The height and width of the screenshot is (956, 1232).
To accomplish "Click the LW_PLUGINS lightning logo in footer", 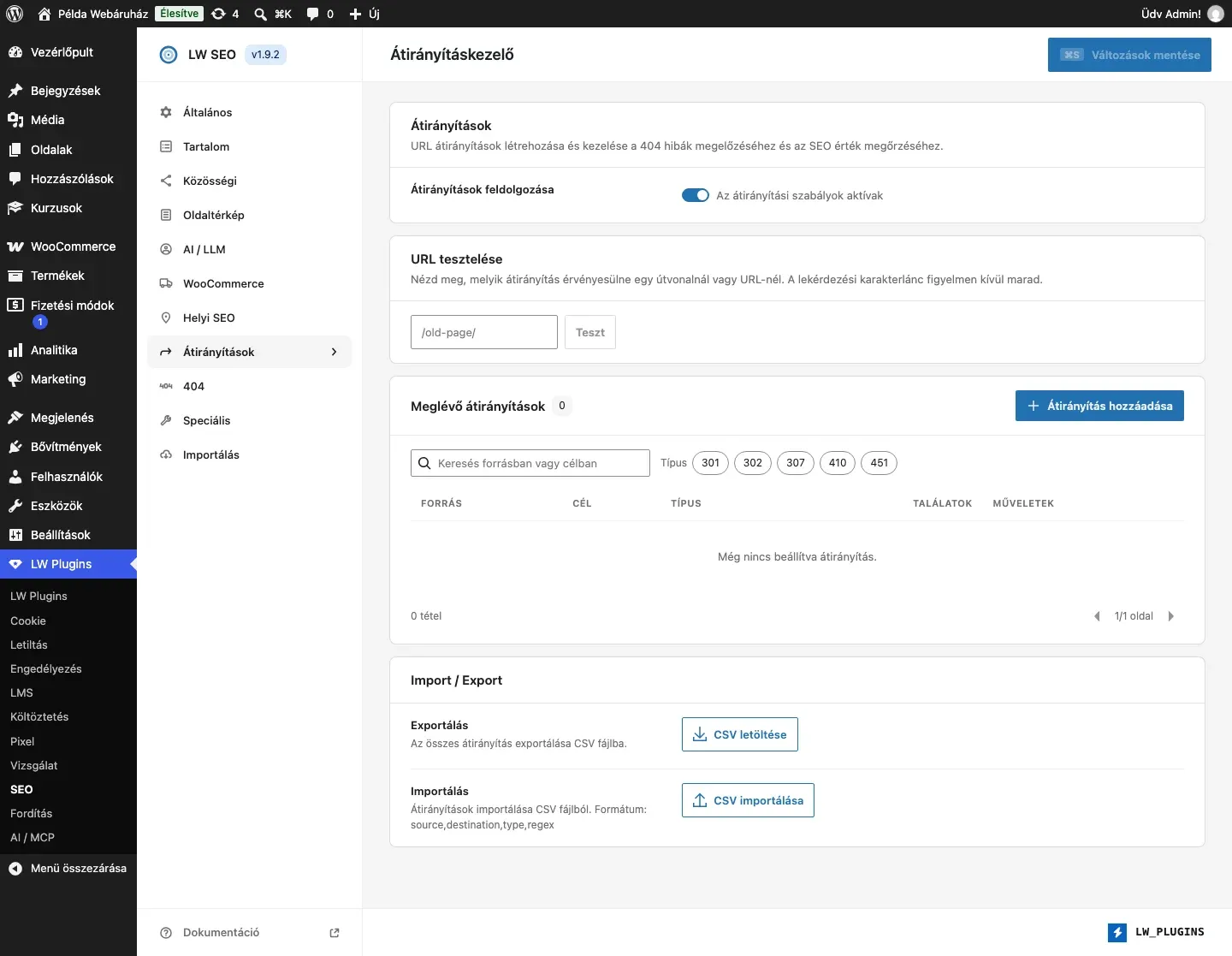I will 1117,932.
